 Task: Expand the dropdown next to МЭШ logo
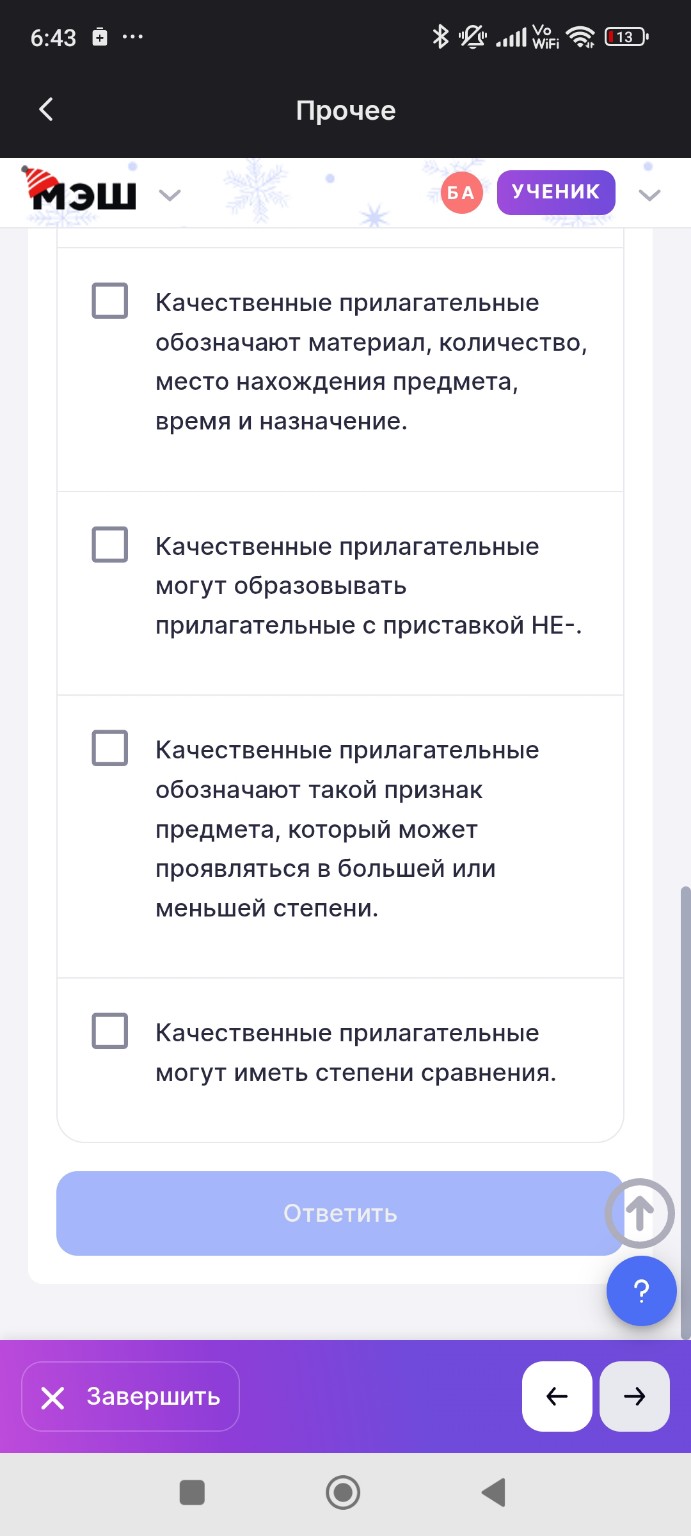(169, 194)
